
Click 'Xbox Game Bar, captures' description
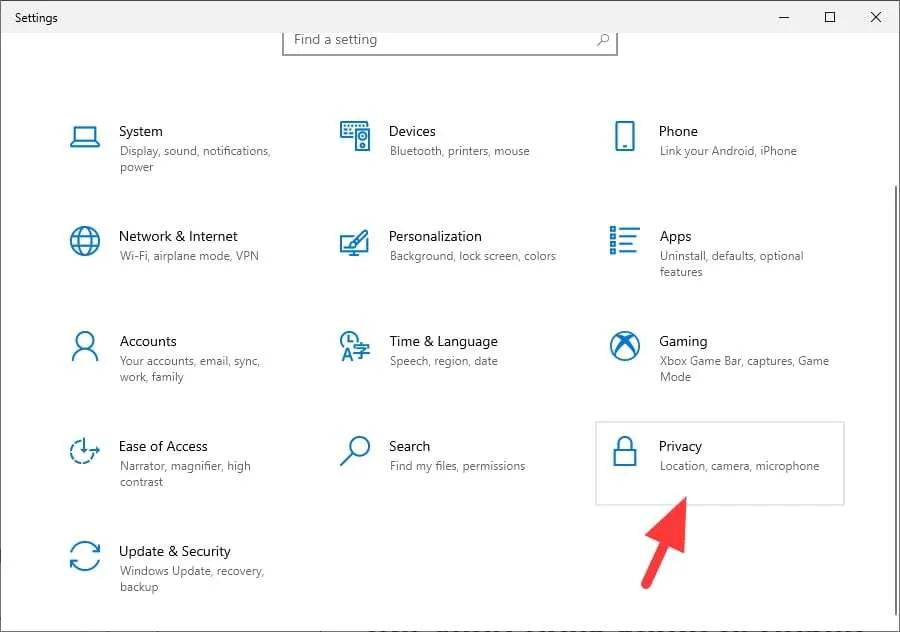(x=744, y=369)
